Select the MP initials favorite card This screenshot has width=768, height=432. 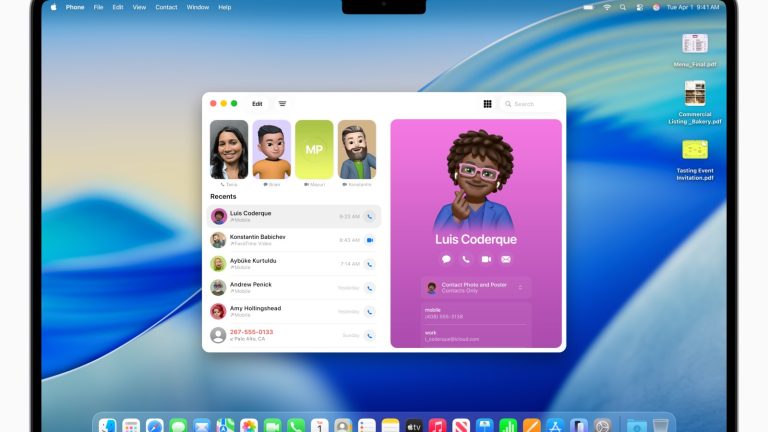point(314,149)
